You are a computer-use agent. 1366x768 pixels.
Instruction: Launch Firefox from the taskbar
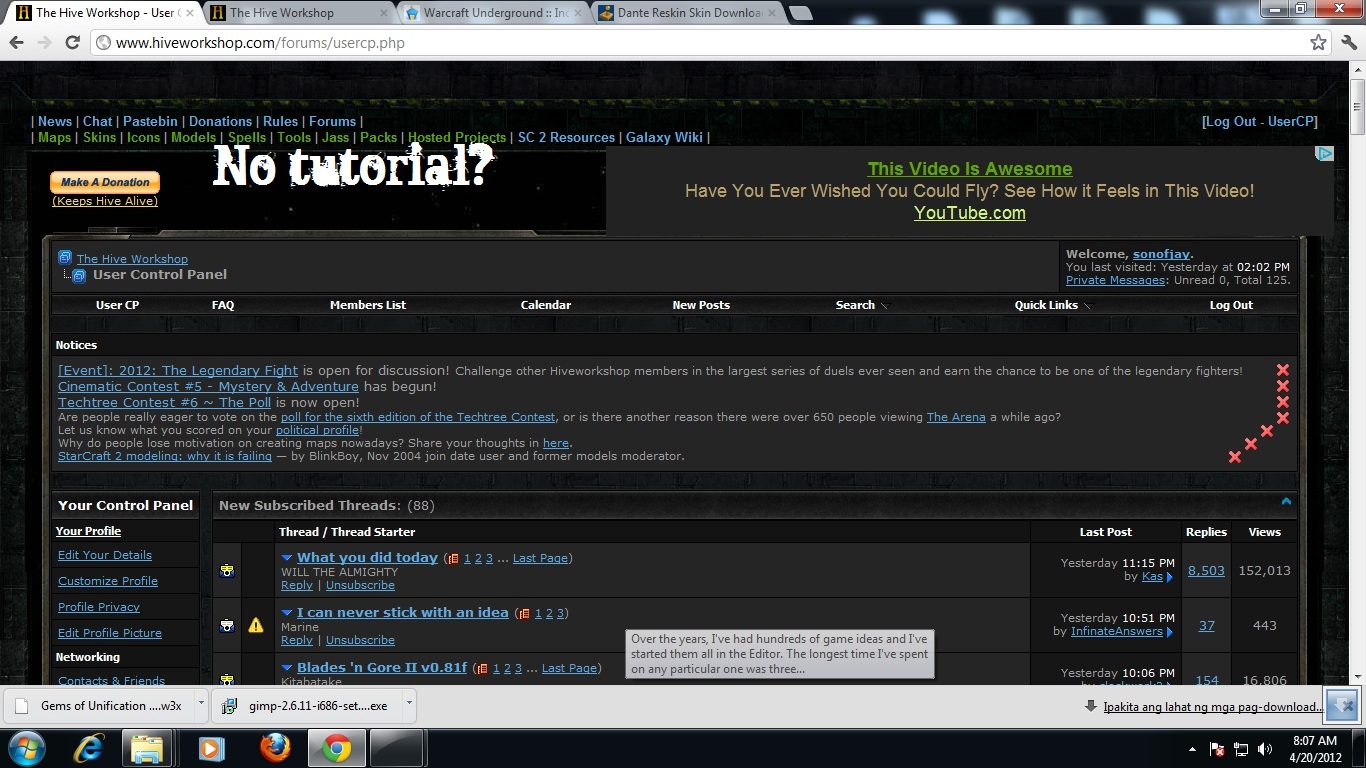pyautogui.click(x=274, y=748)
